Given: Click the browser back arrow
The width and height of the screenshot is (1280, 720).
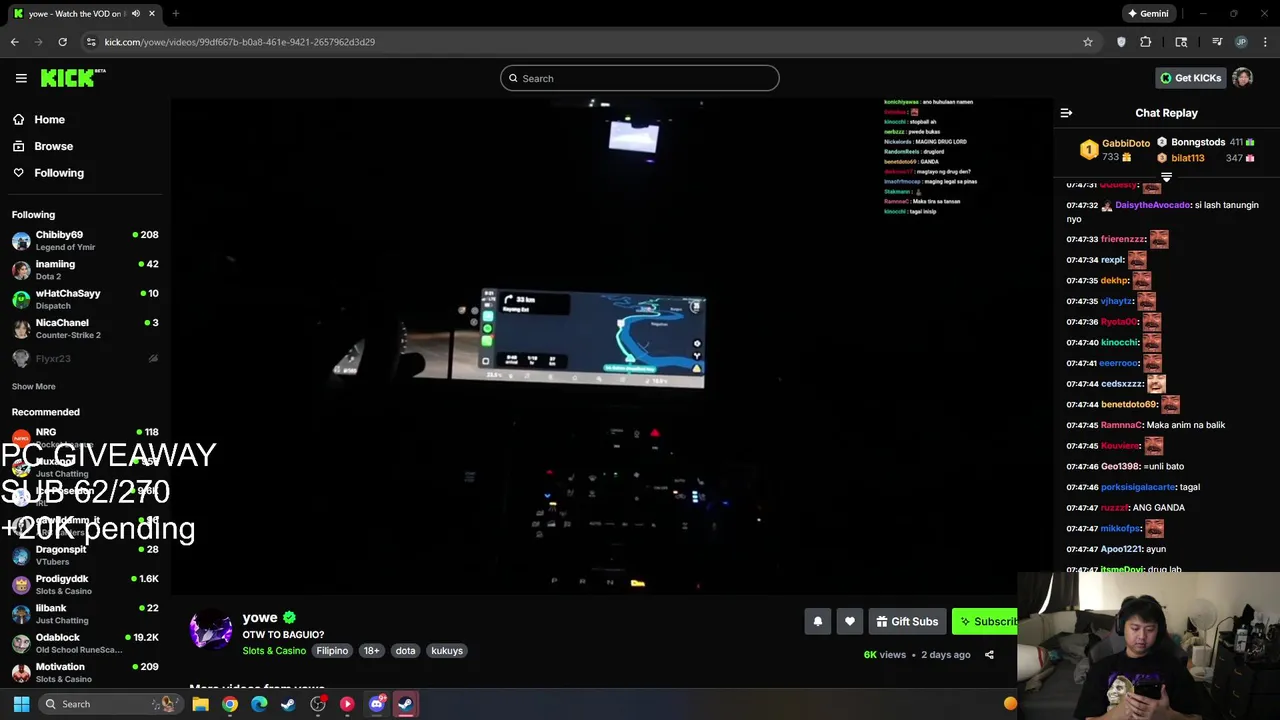Looking at the screenshot, I should coord(14,42).
